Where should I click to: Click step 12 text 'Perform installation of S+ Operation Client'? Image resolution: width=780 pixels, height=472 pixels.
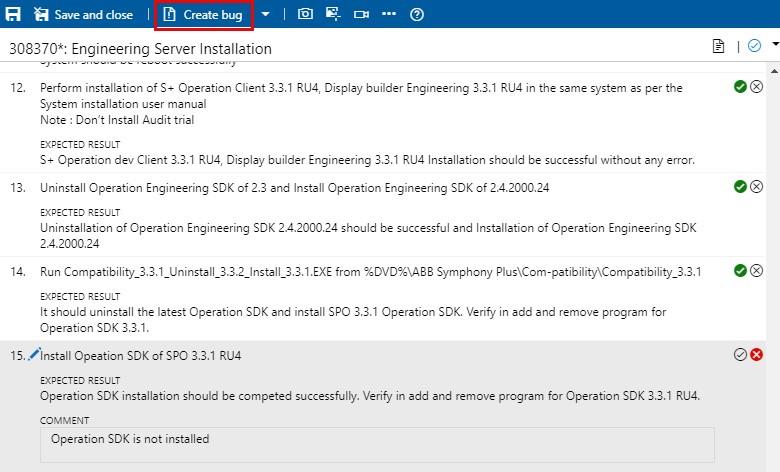click(x=153, y=88)
